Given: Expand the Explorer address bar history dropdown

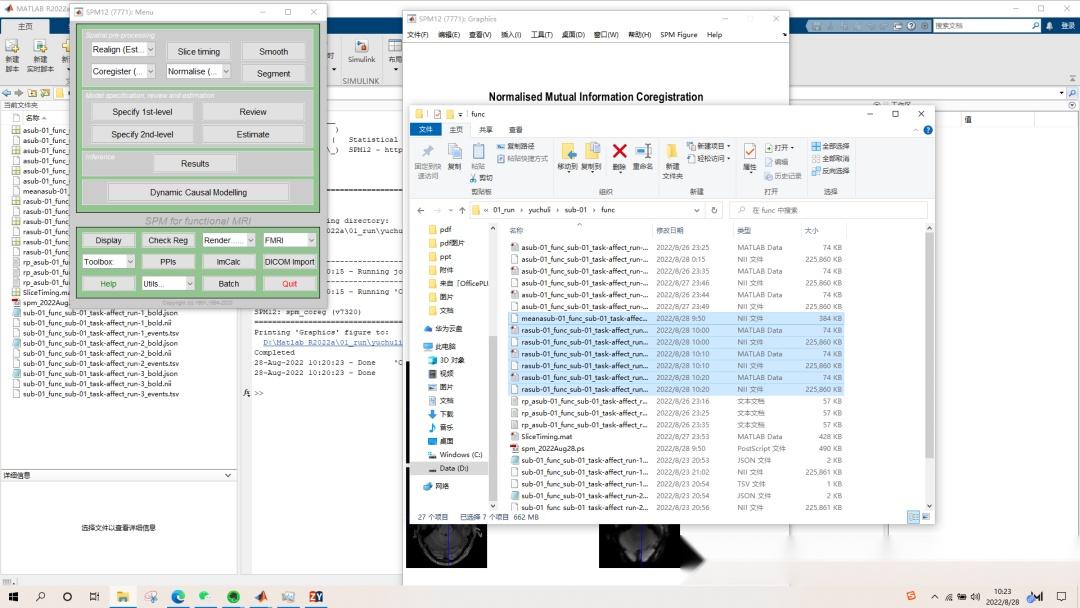Looking at the screenshot, I should click(696, 210).
